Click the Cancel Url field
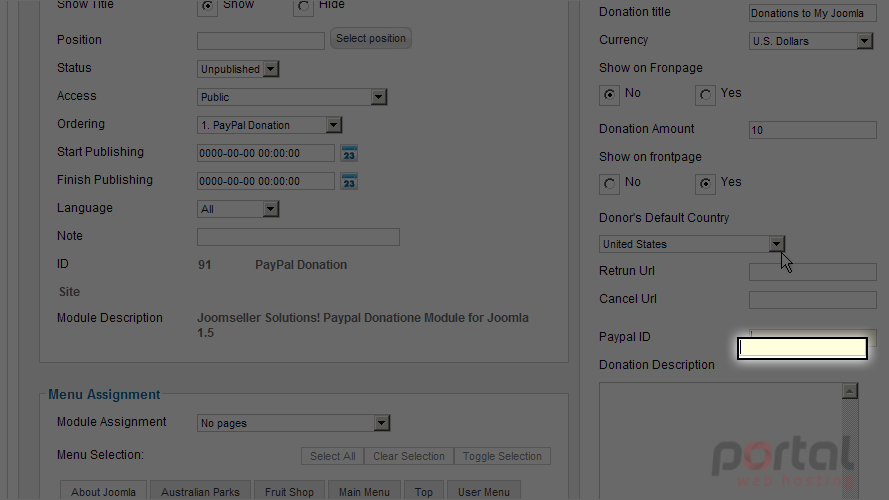 tap(812, 300)
